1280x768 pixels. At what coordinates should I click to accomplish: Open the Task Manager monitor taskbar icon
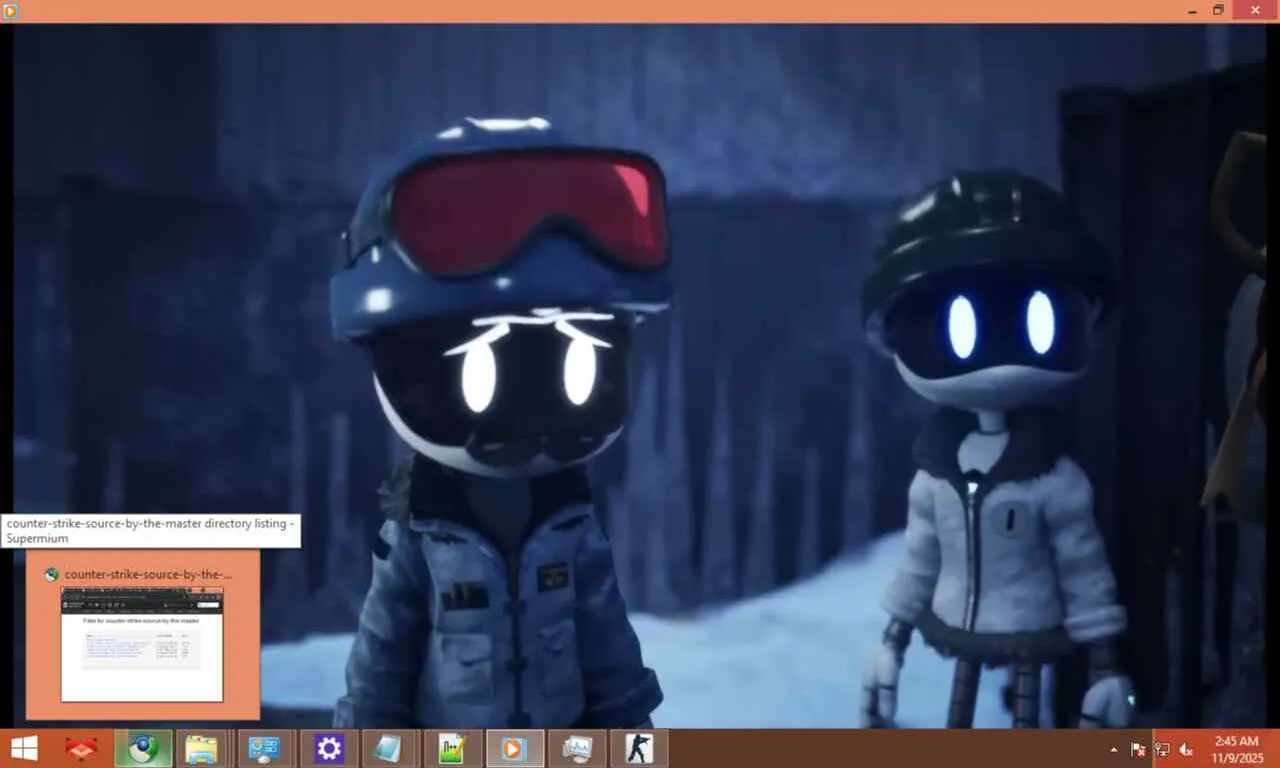click(x=577, y=748)
